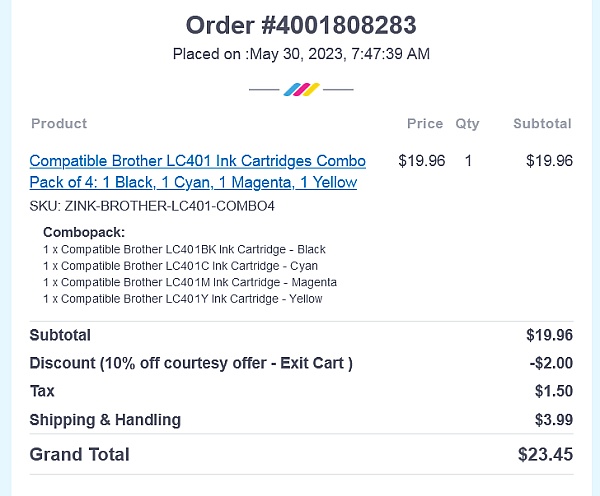Select the LC401C Cyan cartridge line

(180, 266)
